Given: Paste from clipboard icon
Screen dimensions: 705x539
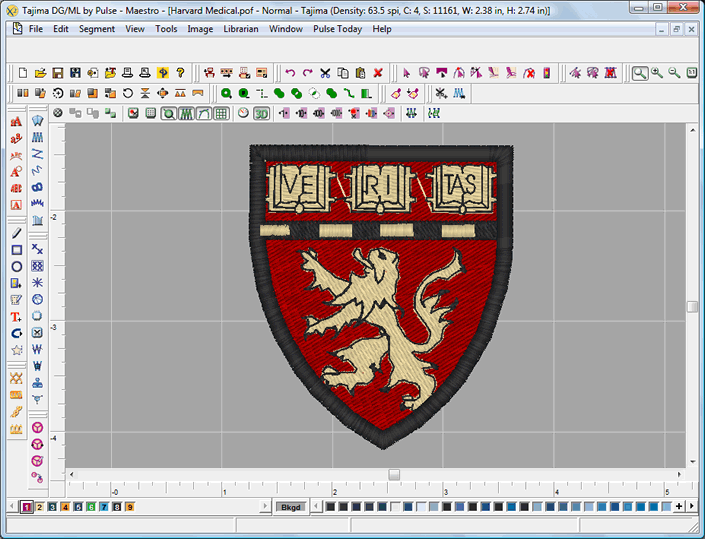Looking at the screenshot, I should pos(360,73).
